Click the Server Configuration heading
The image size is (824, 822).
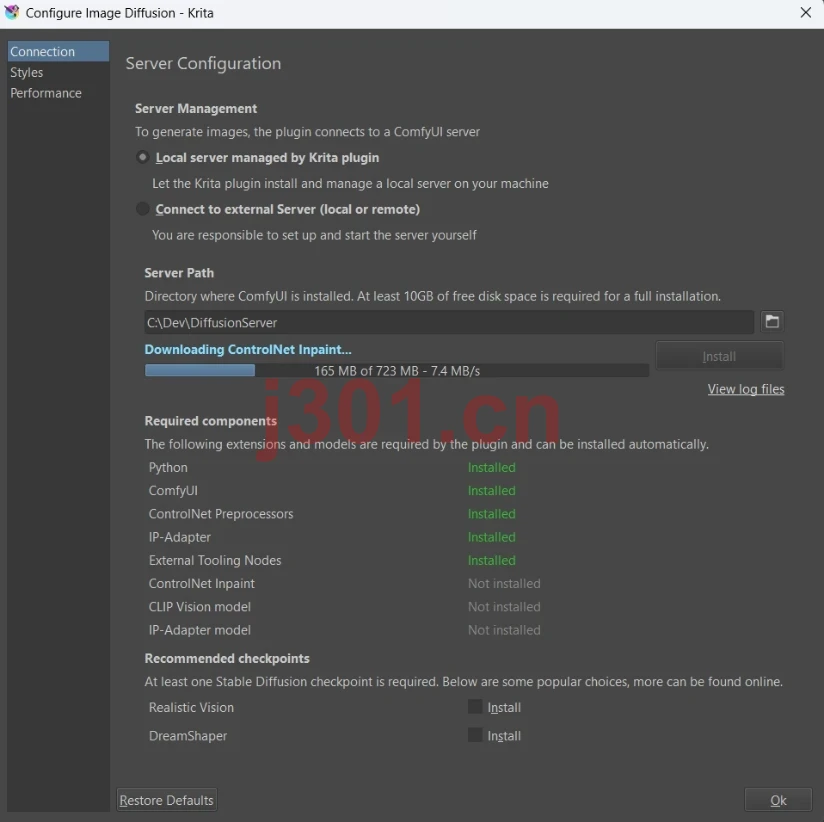(203, 63)
